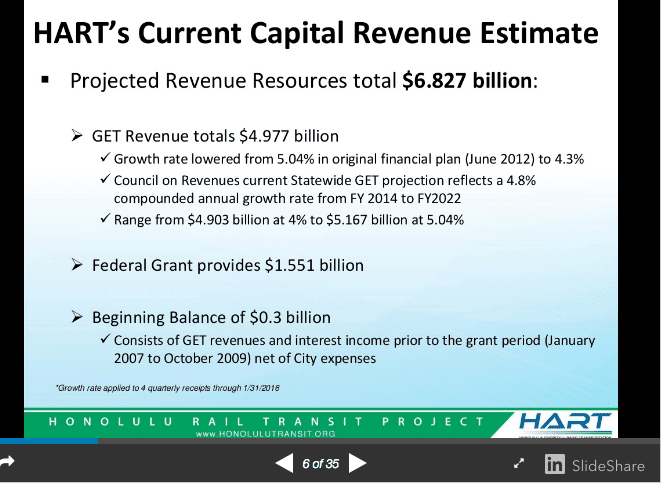Advance to the next slide
Viewport: 663px width, 486px height.
pyautogui.click(x=358, y=463)
